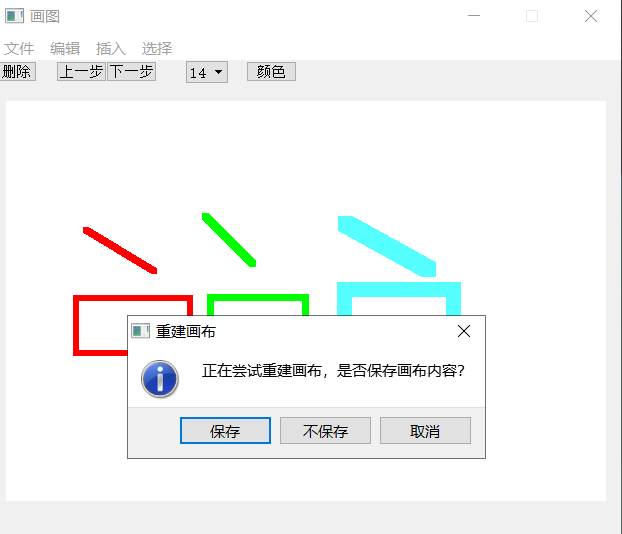The width and height of the screenshot is (622, 534).
Task: Click the 画图 app icon in title bar
Action: tap(14, 16)
